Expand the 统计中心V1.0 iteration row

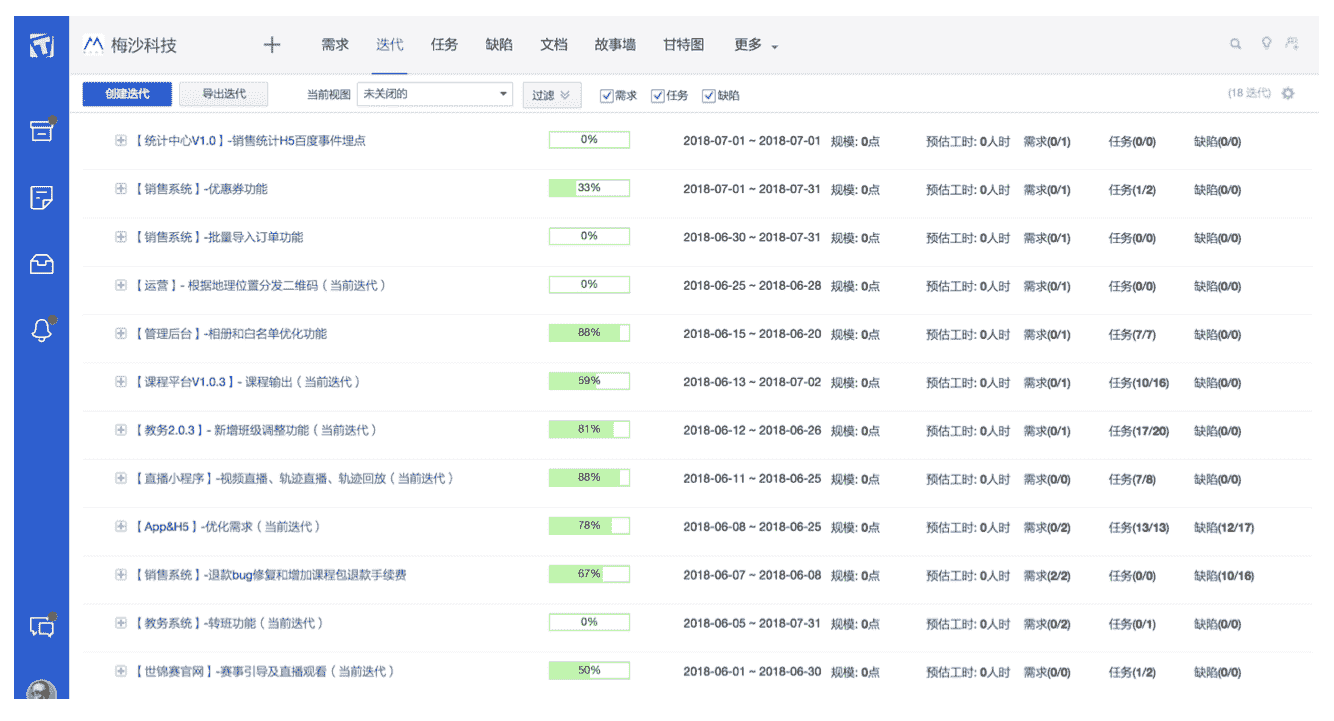120,141
